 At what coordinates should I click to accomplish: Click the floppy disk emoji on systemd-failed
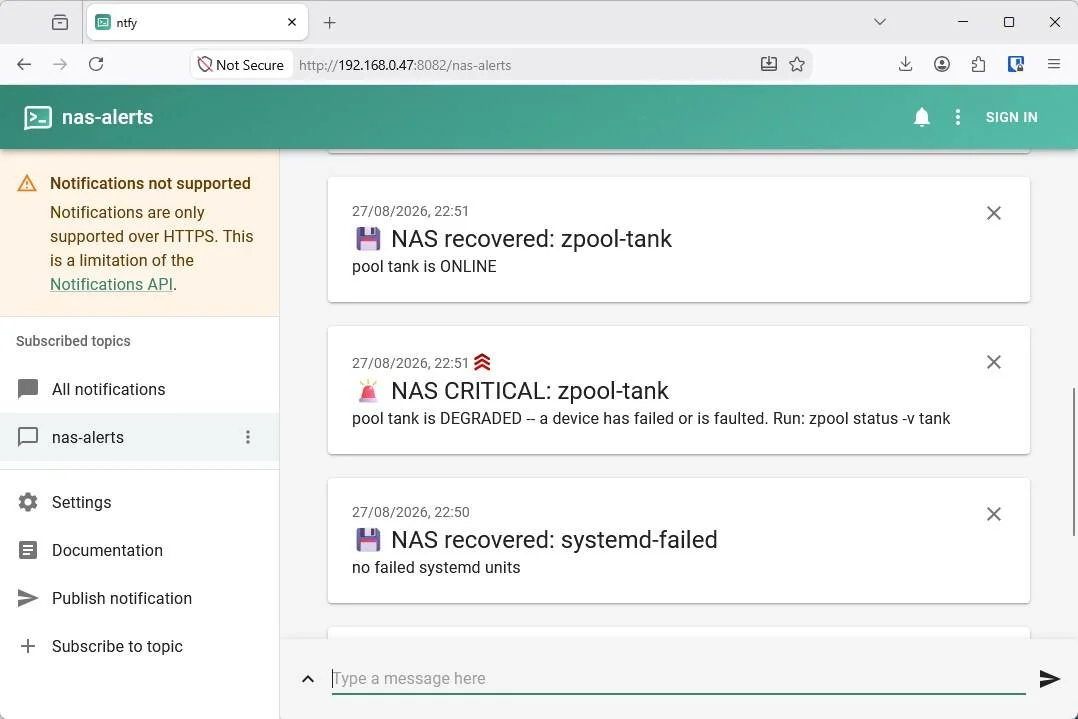pyautogui.click(x=368, y=540)
